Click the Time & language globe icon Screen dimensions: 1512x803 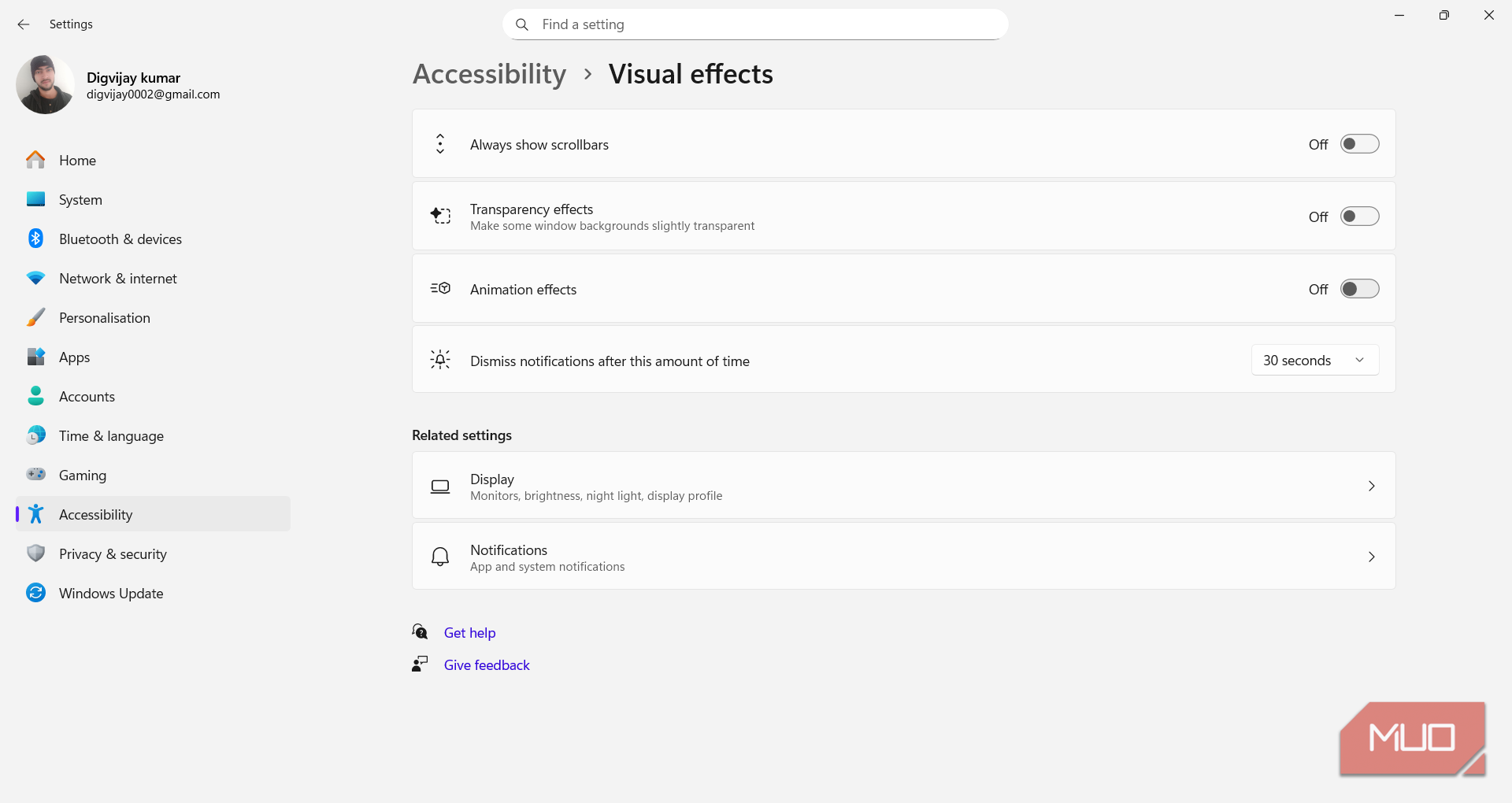point(35,435)
